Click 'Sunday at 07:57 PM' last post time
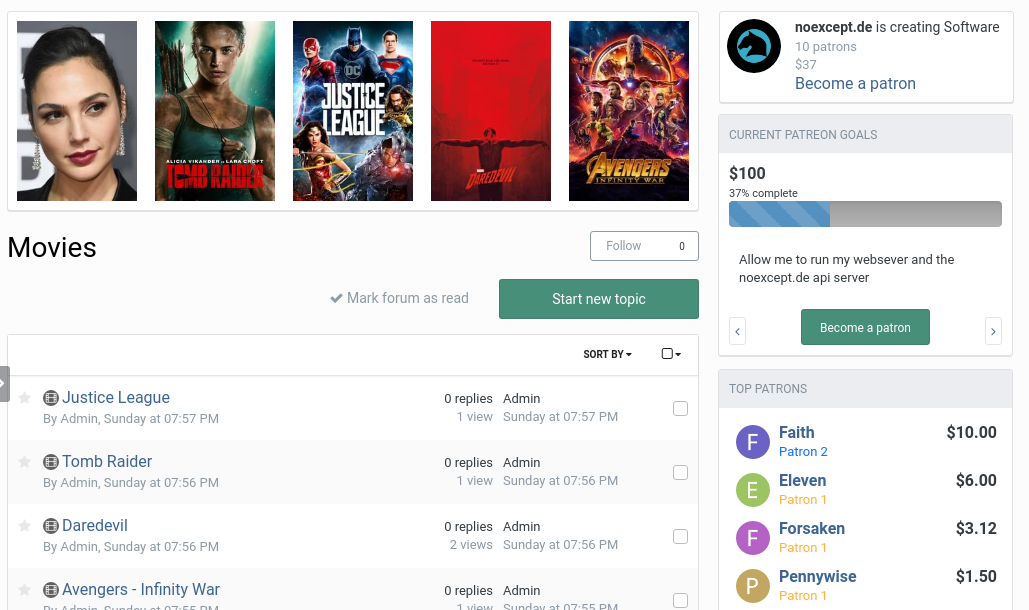The height and width of the screenshot is (610, 1029). (560, 417)
